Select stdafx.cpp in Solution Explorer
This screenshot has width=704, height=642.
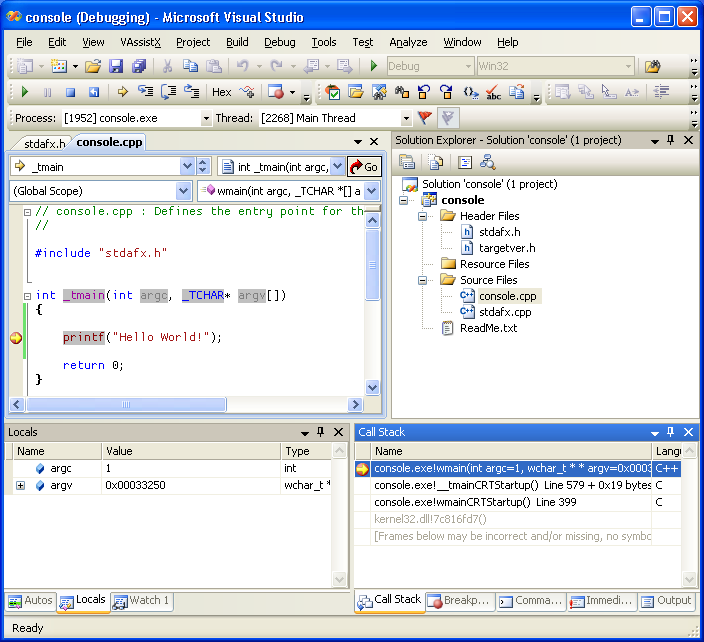(x=505, y=312)
